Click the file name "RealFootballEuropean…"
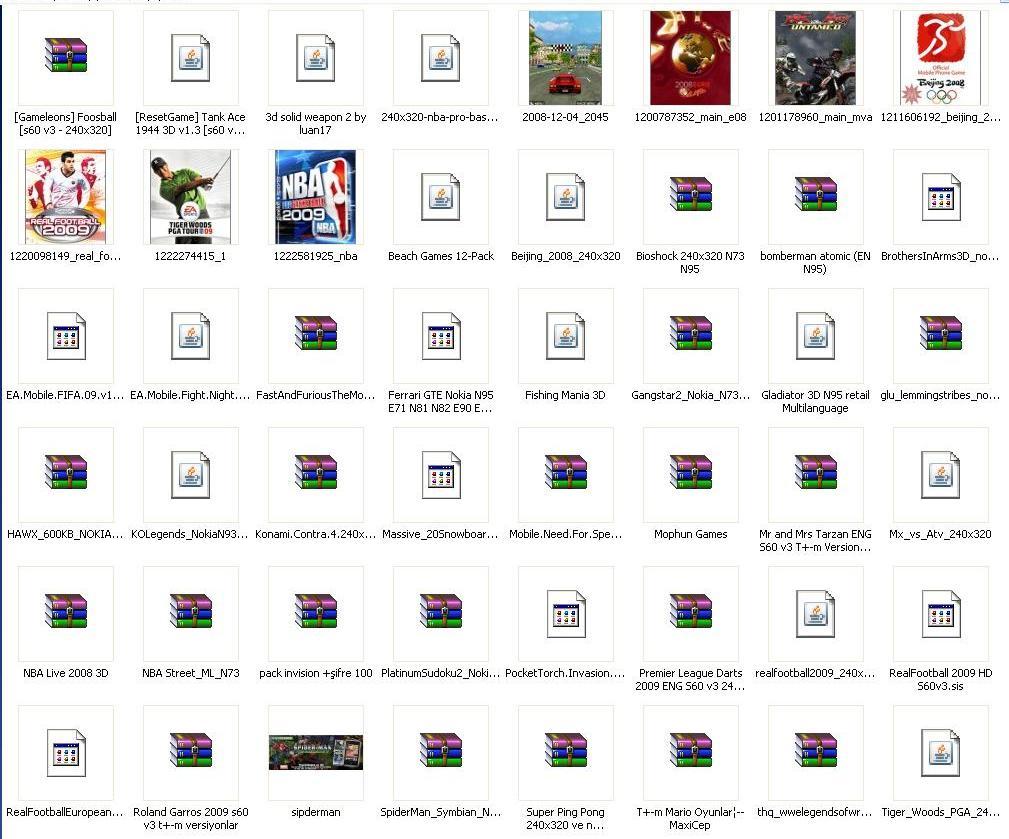Image resolution: width=1009 pixels, height=839 pixels. [64, 812]
